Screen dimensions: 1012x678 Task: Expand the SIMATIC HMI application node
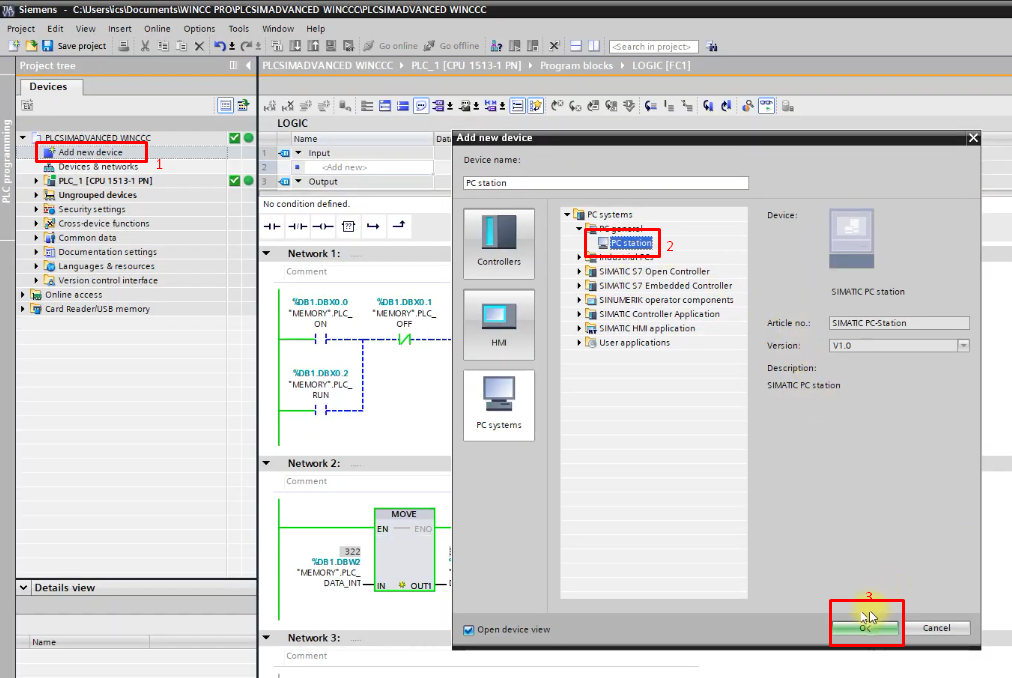(x=580, y=328)
